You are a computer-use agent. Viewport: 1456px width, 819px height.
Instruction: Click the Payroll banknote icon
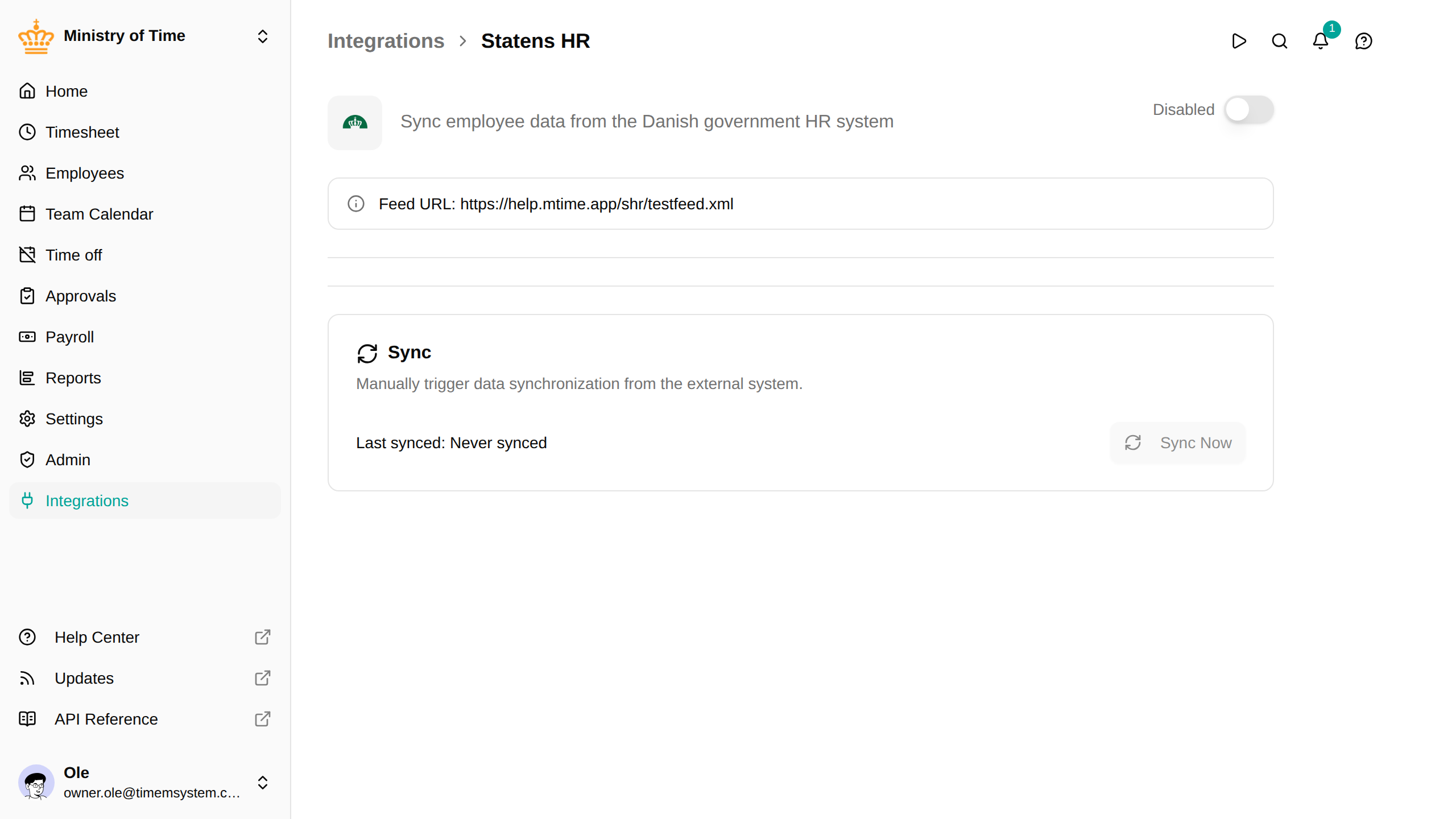(27, 337)
